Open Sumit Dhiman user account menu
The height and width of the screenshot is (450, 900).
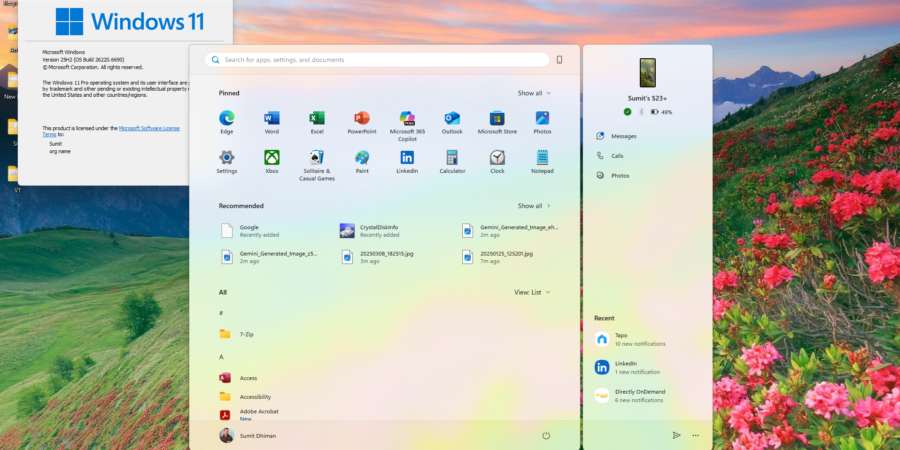click(247, 436)
